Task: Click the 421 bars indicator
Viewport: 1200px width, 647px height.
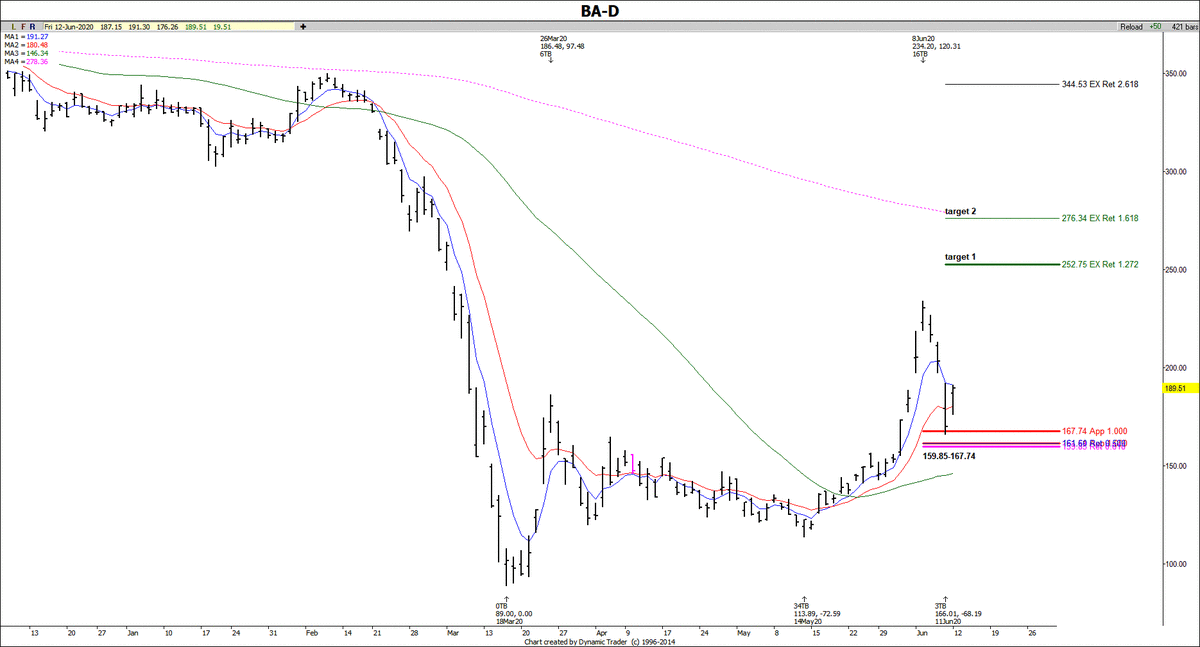Action: (x=1180, y=27)
